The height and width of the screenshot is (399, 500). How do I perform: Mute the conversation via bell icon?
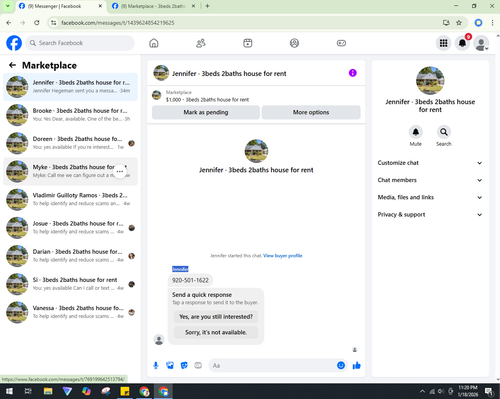click(416, 132)
